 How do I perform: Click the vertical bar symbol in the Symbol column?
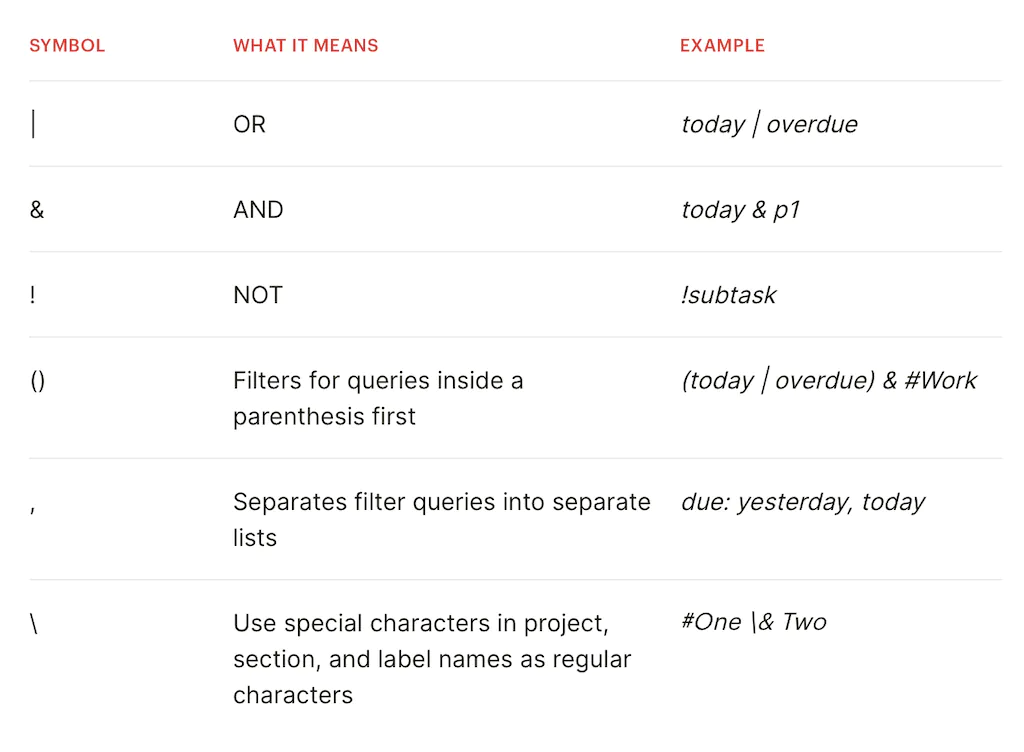pos(33,125)
